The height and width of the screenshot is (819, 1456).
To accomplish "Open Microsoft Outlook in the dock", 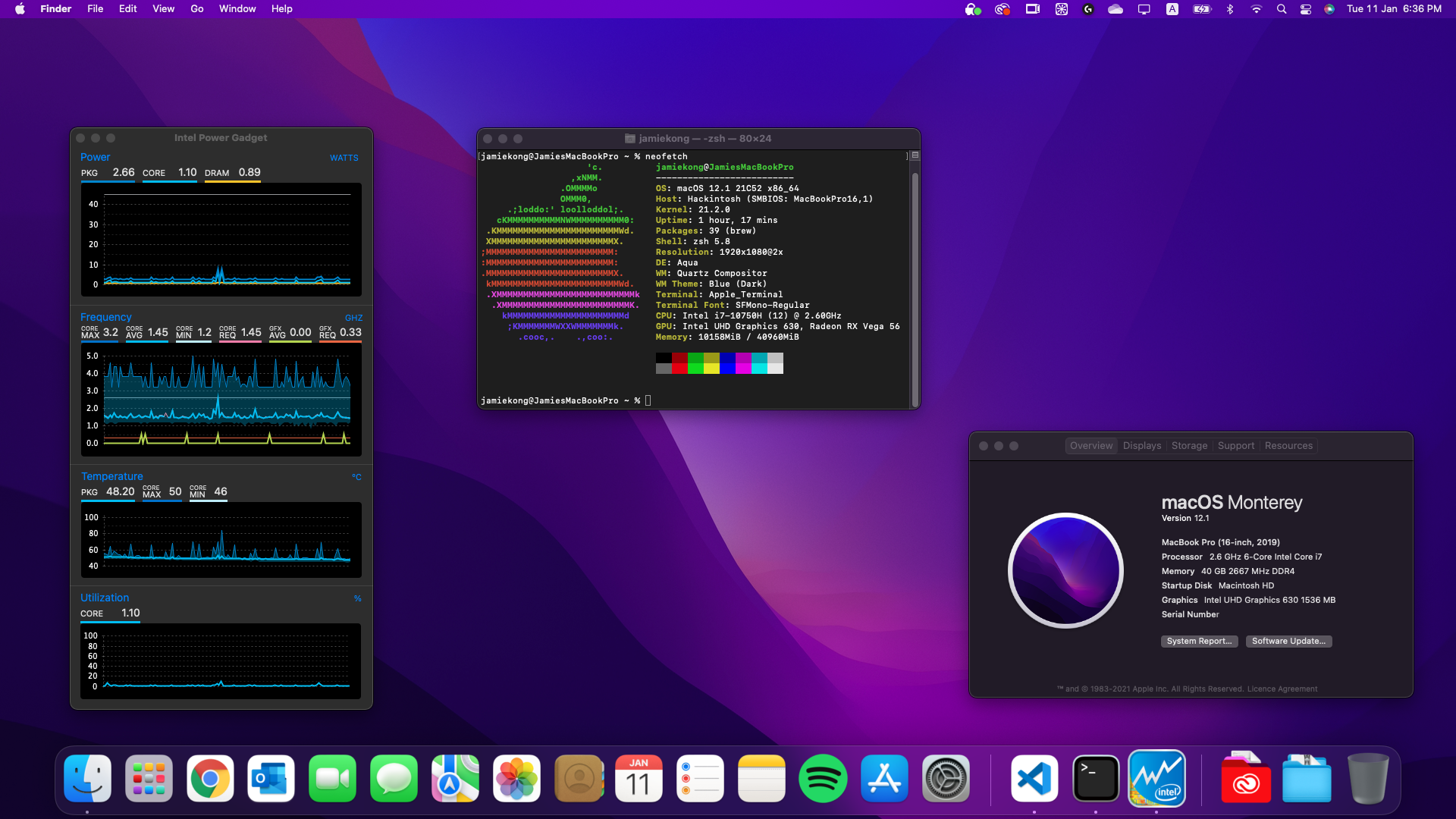I will (271, 779).
